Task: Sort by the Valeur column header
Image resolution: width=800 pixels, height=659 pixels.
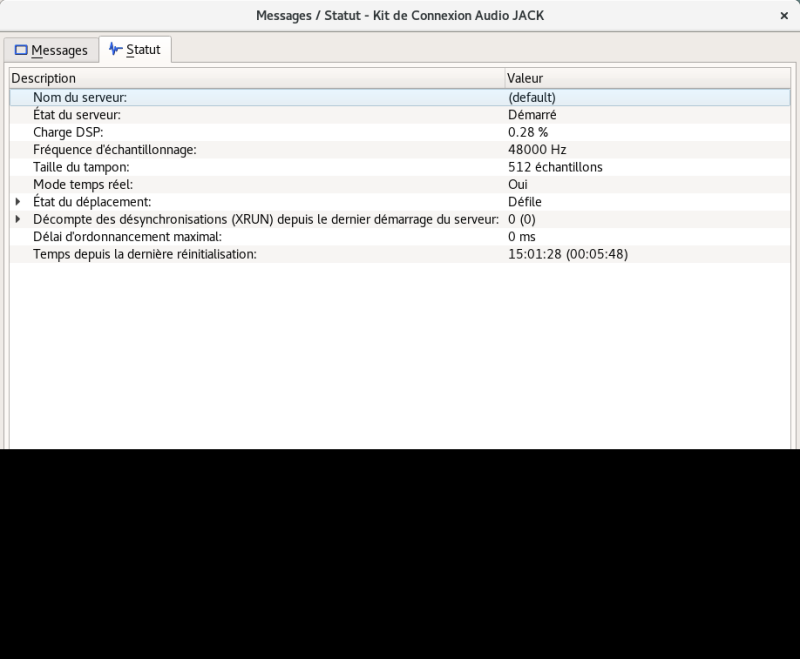Action: tap(647, 78)
